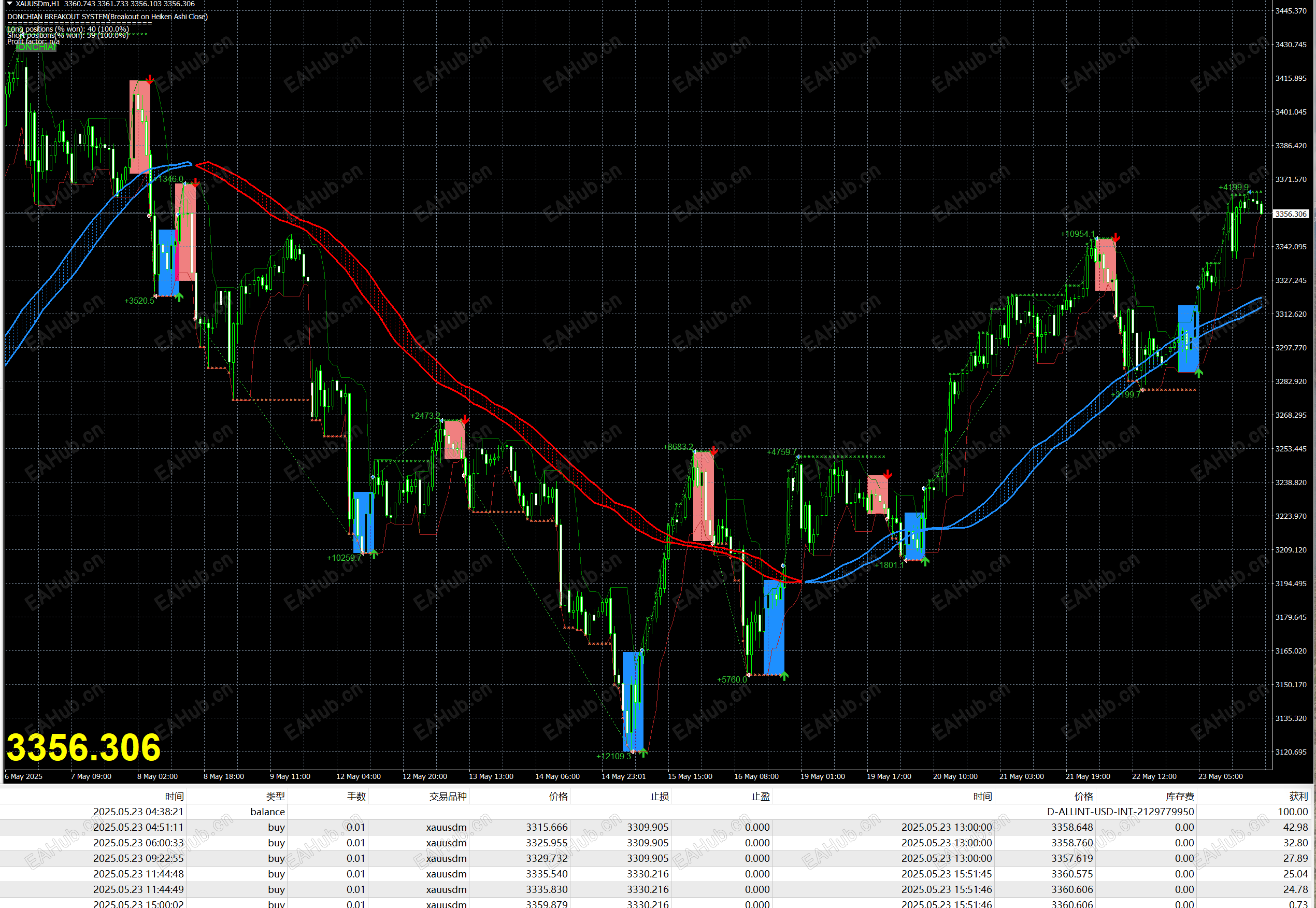Image resolution: width=1316 pixels, height=908 pixels.
Task: Click red down arrow beside +8683.2 label
Action: point(714,450)
